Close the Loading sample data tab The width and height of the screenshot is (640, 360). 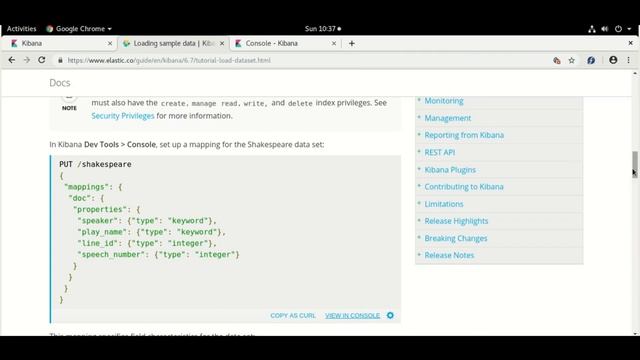pos(222,43)
